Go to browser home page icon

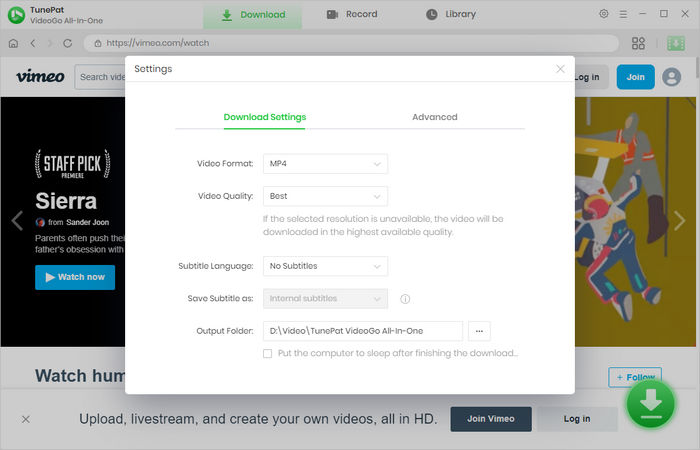click(13, 43)
